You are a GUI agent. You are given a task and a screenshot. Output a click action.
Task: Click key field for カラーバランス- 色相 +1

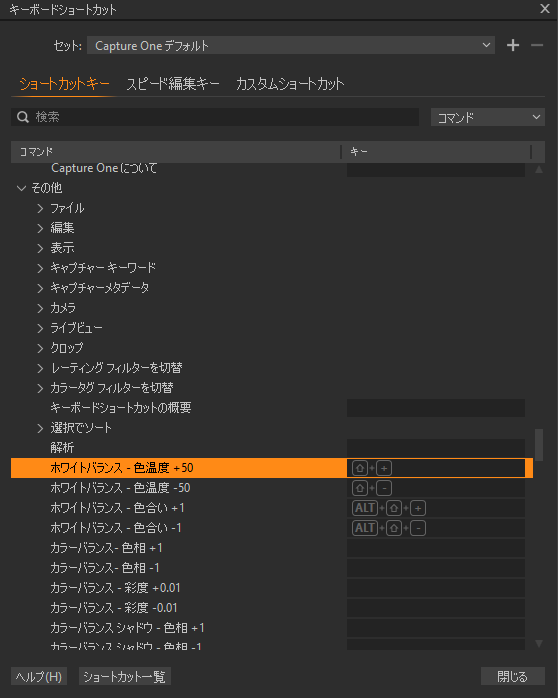point(436,548)
